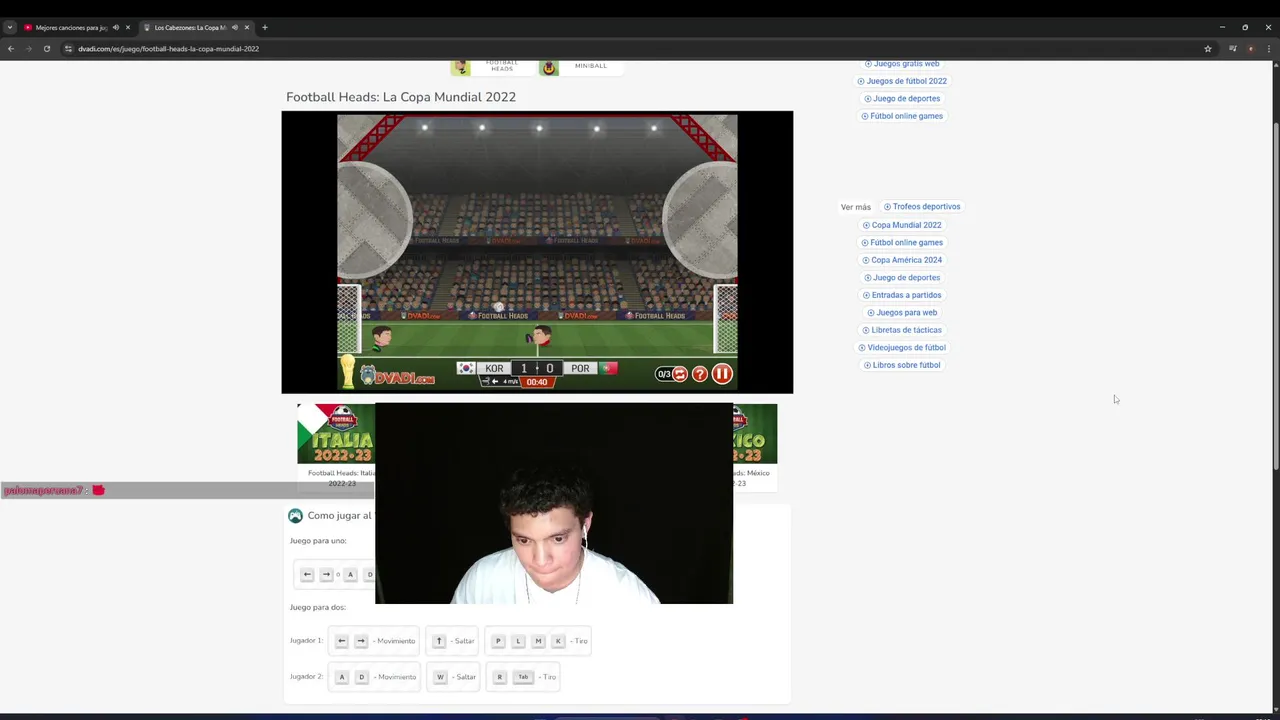
Task: Open the game help question mark
Action: [700, 374]
